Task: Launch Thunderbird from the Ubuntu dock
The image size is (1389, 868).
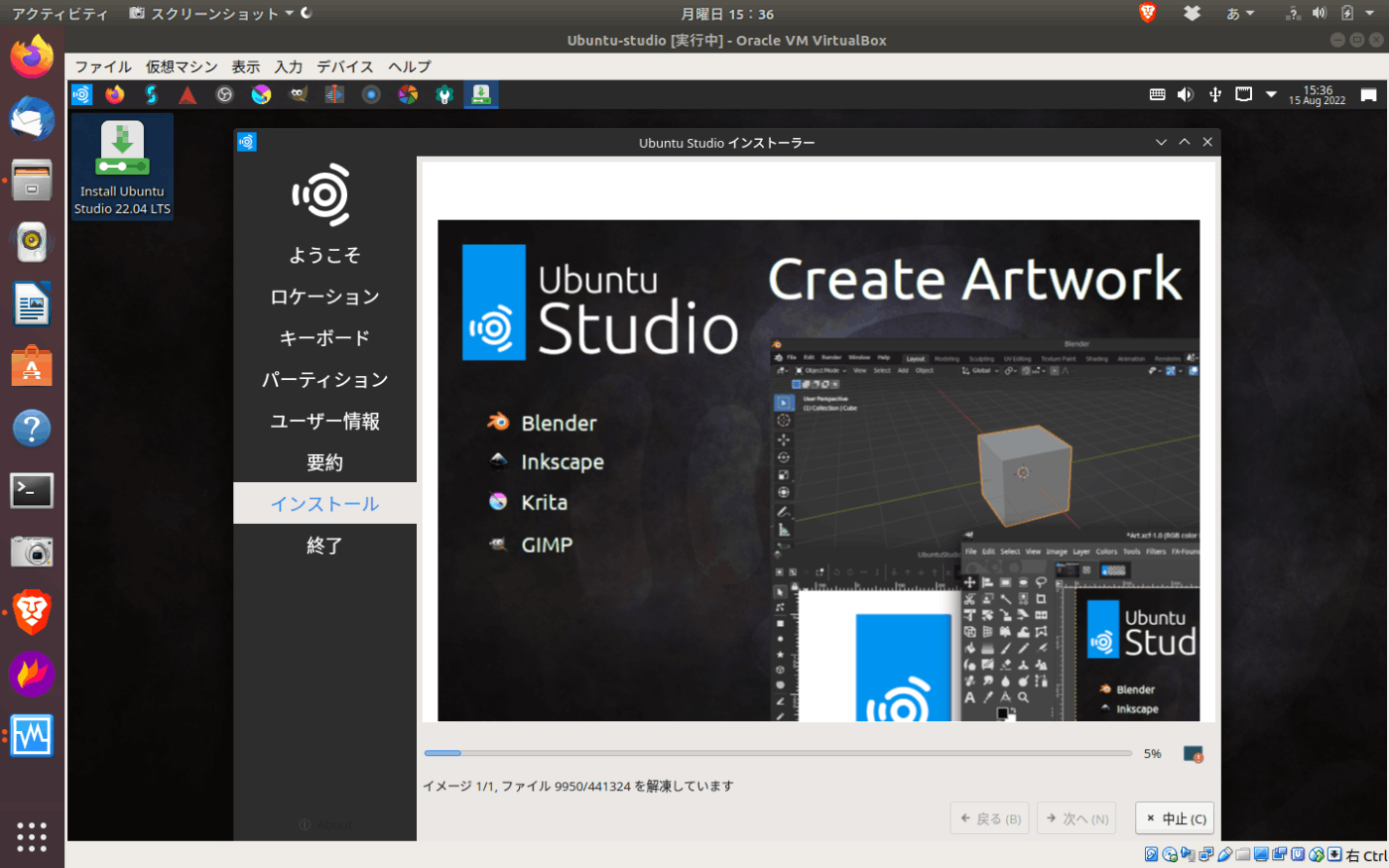Action: [x=32, y=119]
